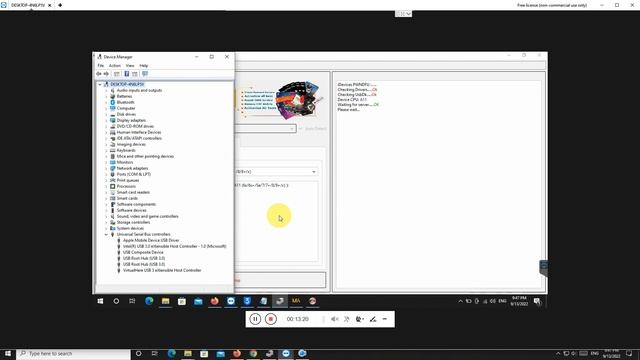The height and width of the screenshot is (360, 640).
Task: Minimize the recorder control bar
Action: coord(384,319)
